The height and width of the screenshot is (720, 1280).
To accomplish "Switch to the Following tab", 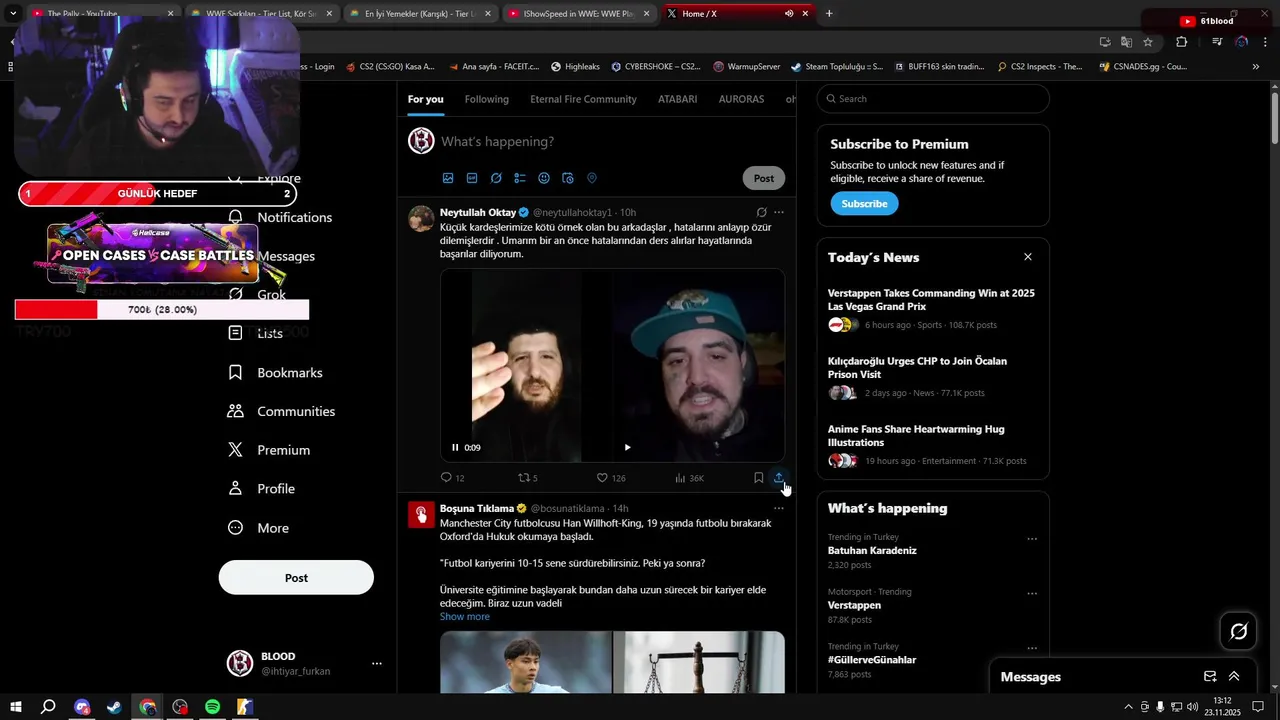I will pyautogui.click(x=487, y=99).
